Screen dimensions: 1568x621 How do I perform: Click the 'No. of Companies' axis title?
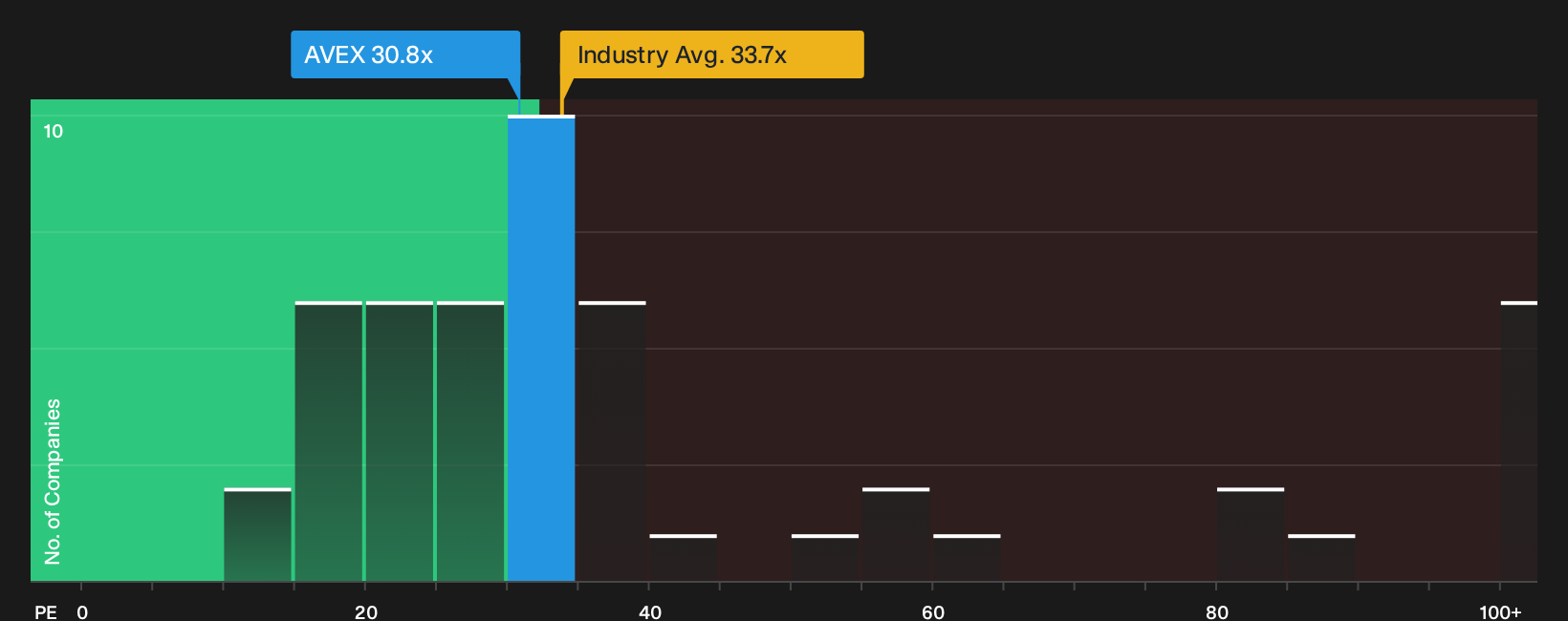(53, 482)
